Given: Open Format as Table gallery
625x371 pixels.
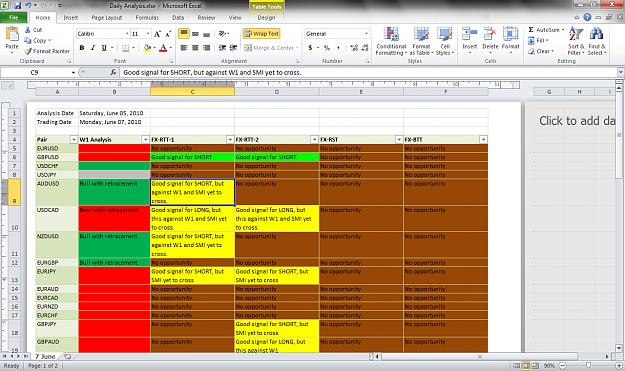Looking at the screenshot, I should point(421,41).
